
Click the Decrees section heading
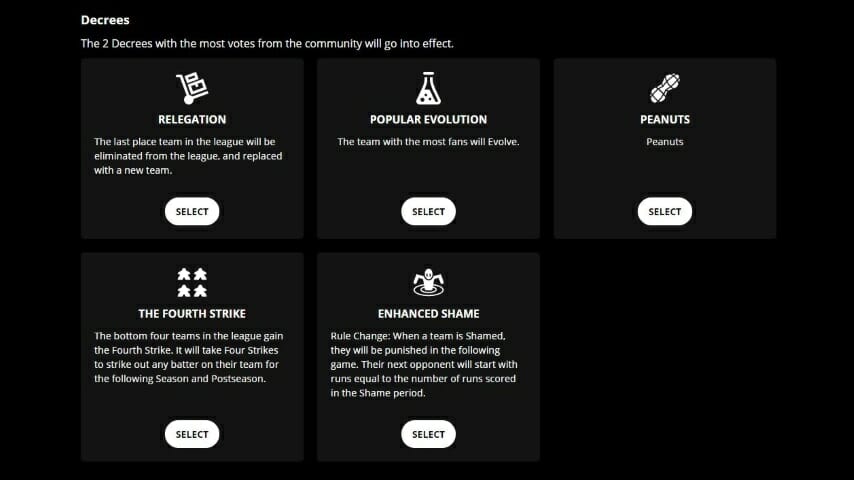tap(105, 20)
